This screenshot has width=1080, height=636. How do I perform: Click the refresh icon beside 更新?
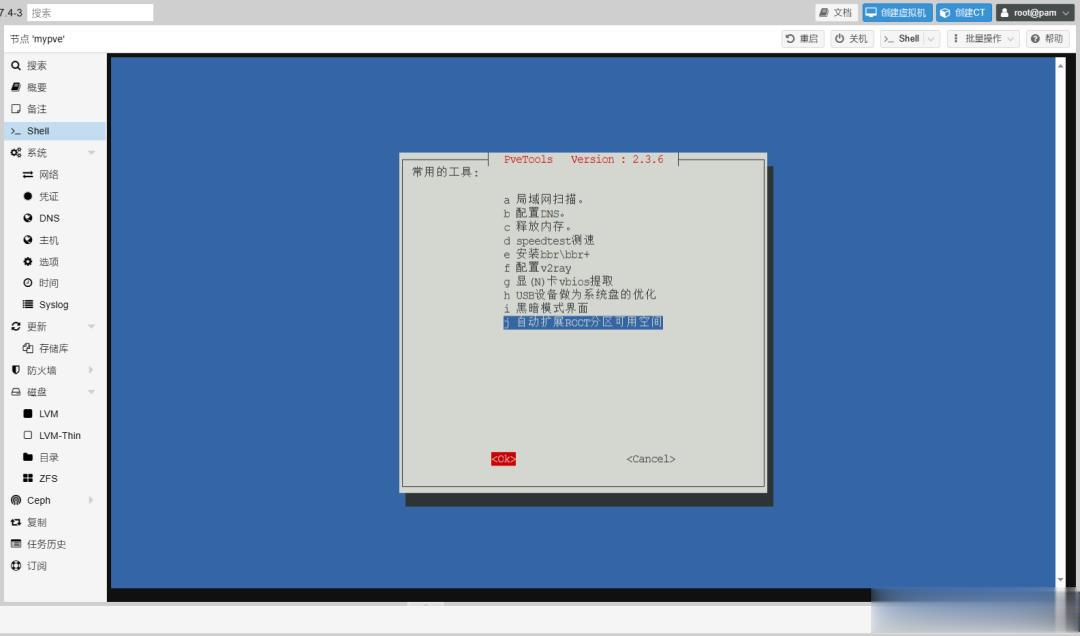tap(16, 326)
